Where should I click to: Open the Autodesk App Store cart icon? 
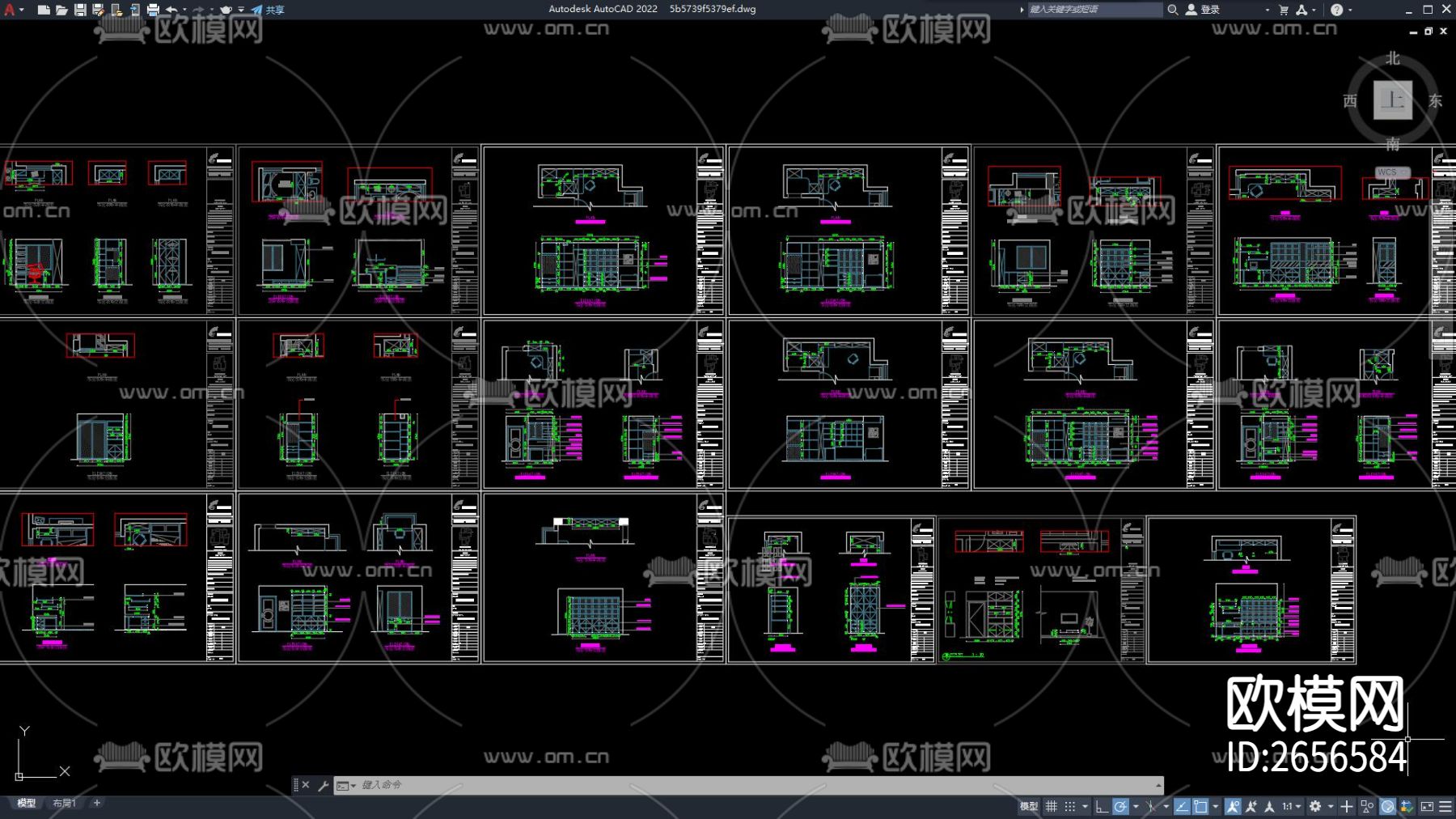(1284, 10)
